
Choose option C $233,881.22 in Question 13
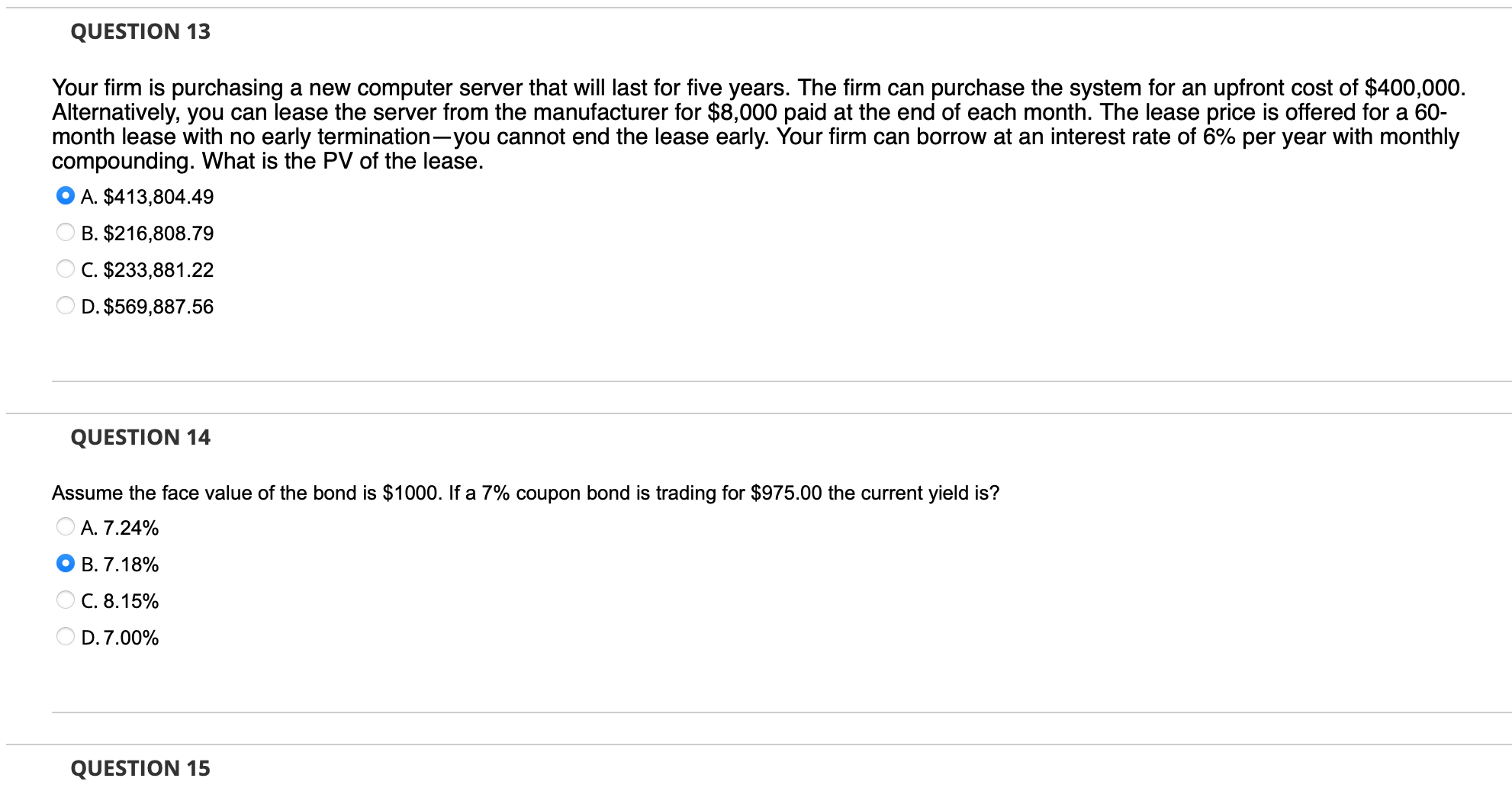(x=65, y=269)
